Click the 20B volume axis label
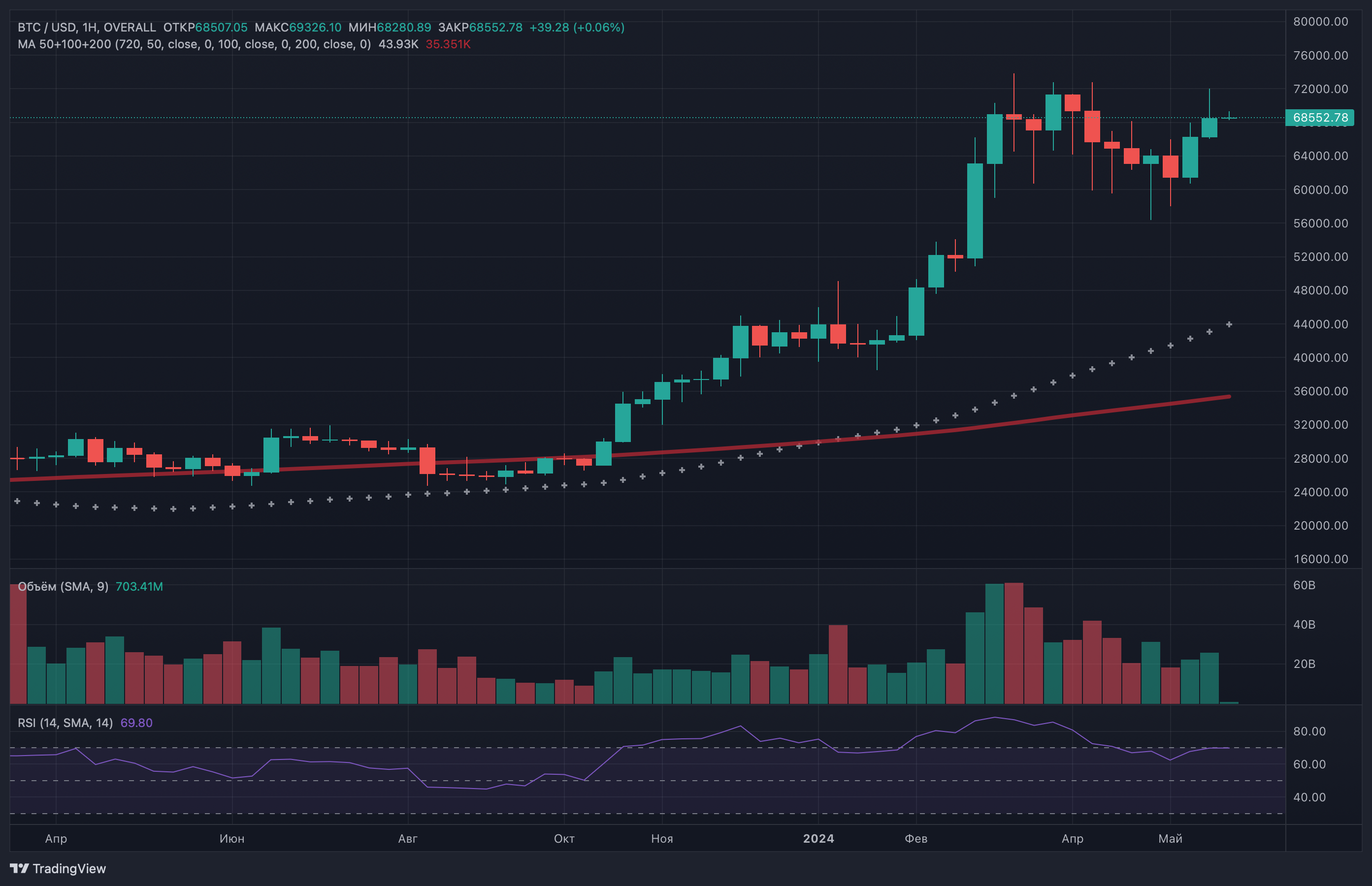This screenshot has width=1372, height=886. tap(1304, 664)
